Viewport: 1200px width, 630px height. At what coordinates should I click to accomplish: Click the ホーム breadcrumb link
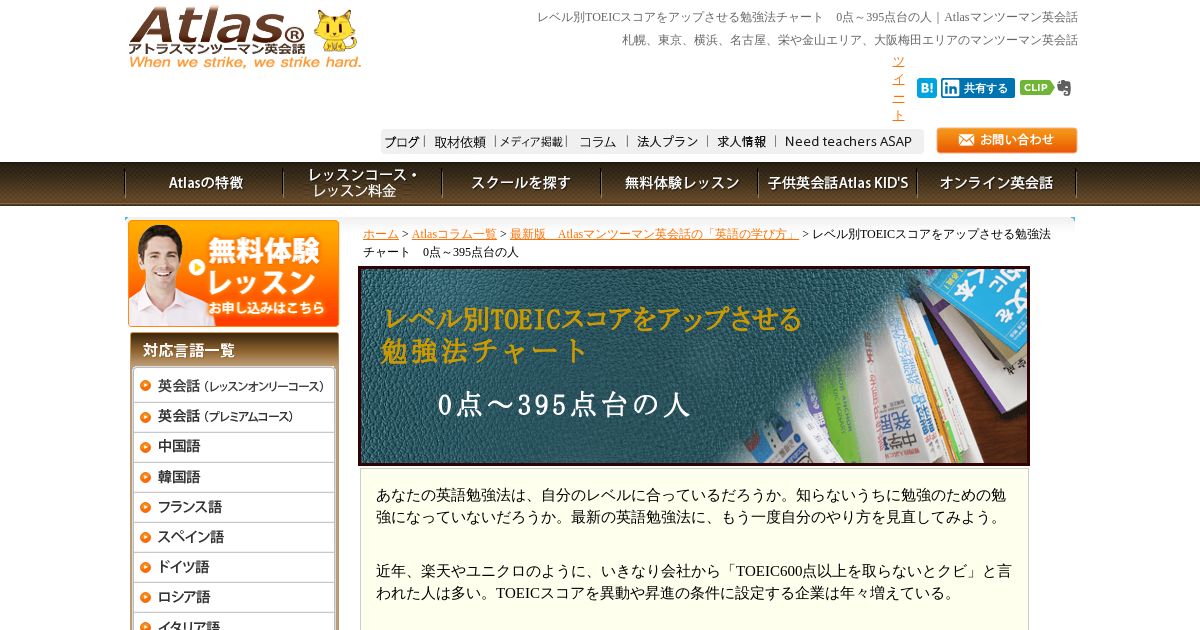[x=381, y=234]
